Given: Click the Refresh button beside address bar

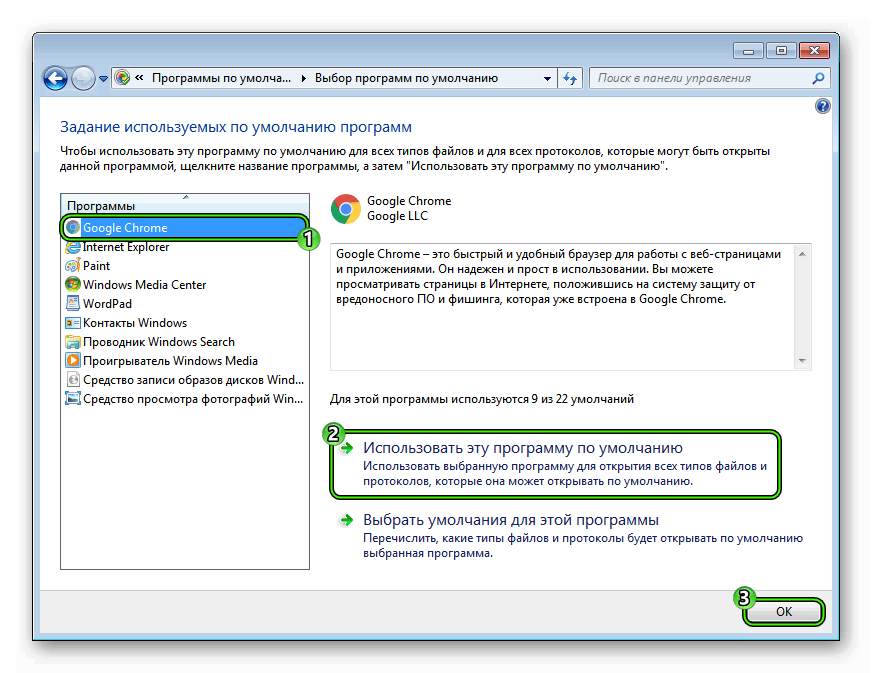Looking at the screenshot, I should (x=570, y=78).
